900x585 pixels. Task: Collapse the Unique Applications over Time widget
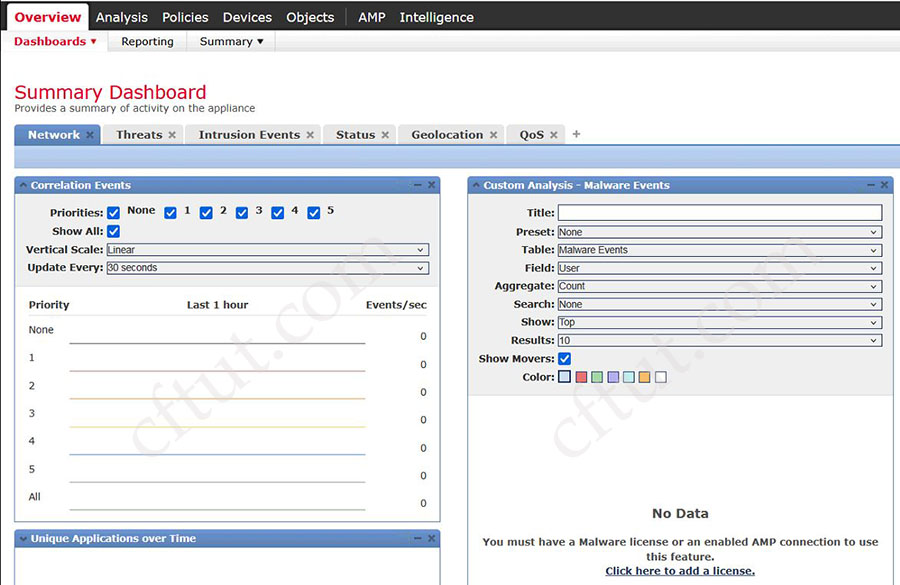418,538
